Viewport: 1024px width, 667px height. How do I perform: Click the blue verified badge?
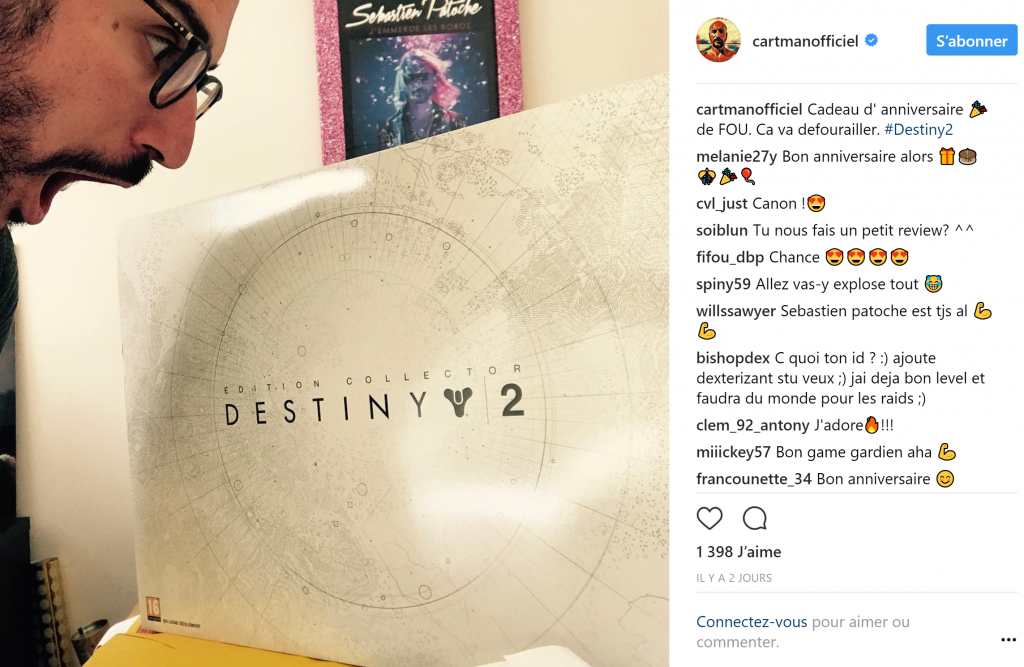pyautogui.click(x=871, y=41)
